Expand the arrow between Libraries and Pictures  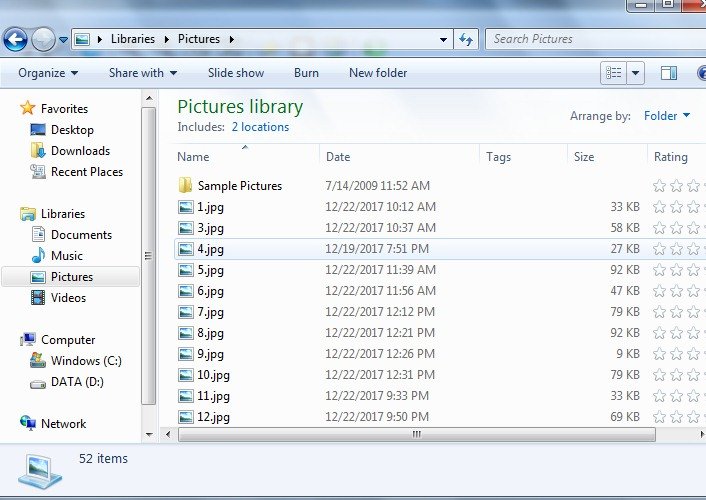[167, 40]
